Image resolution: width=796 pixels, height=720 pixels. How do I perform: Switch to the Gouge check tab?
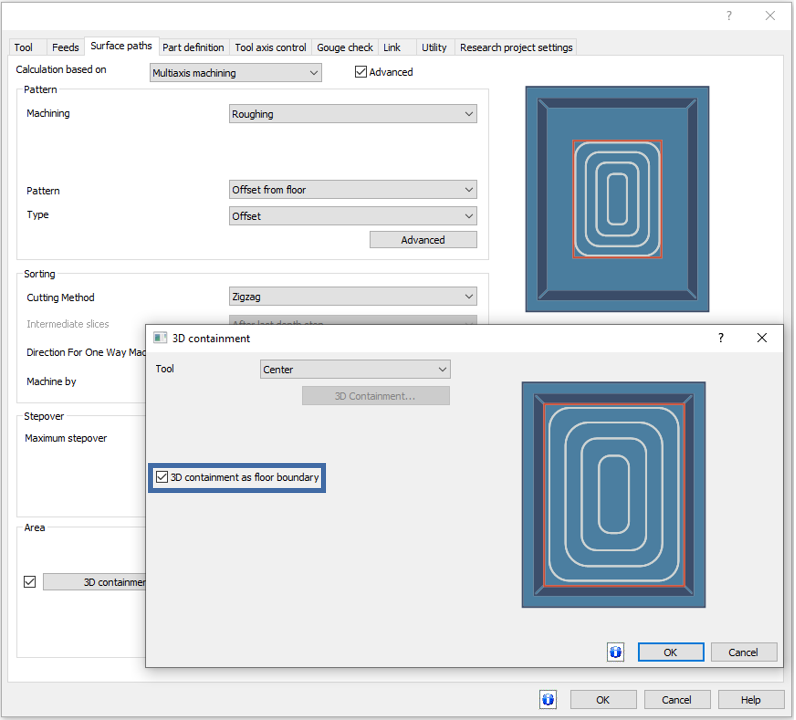tap(345, 47)
